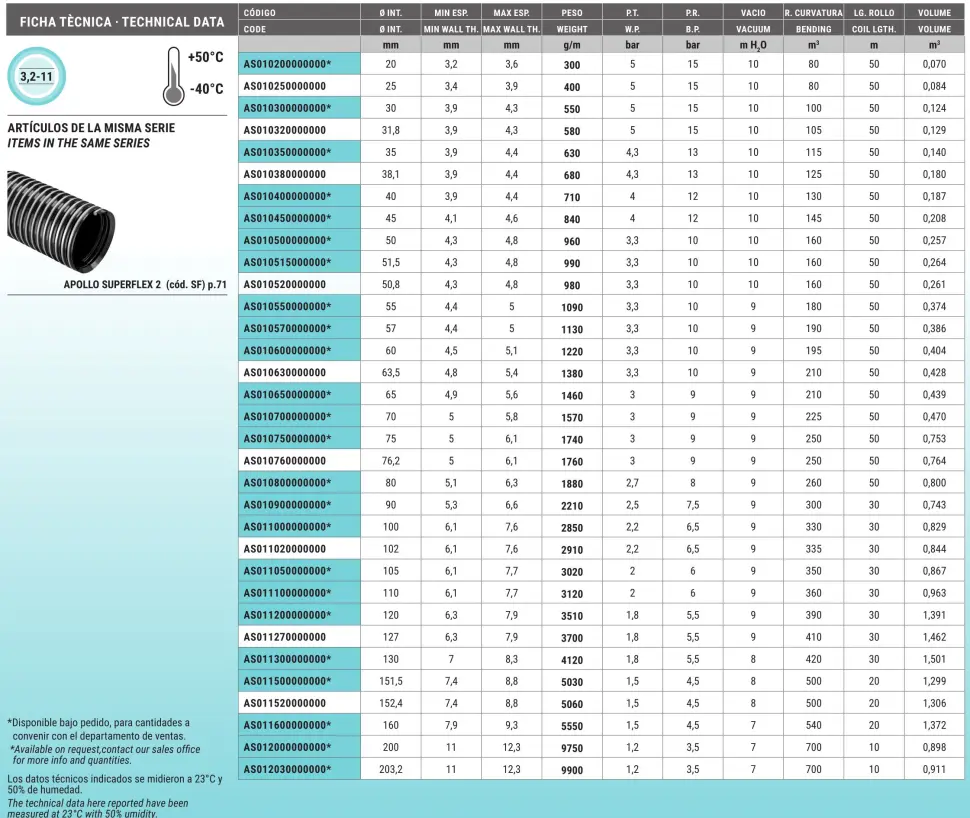Click the ARTÍCULOS DE LA MISMA SERIE heading
Screen dimensions: 970x818
91,128
